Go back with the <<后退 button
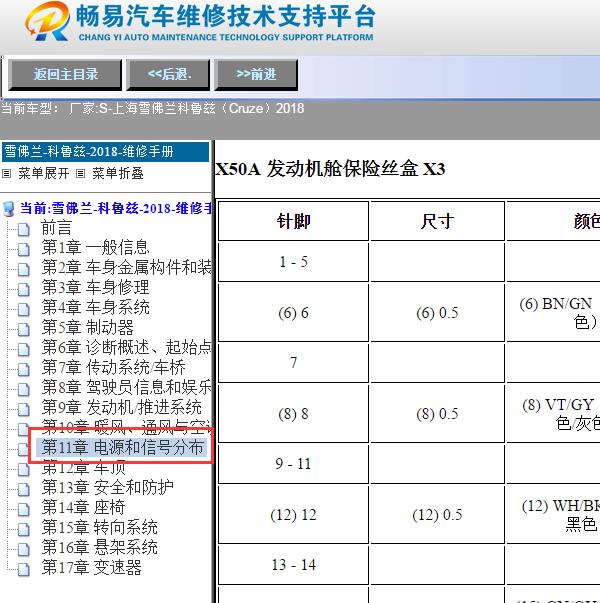 168,75
